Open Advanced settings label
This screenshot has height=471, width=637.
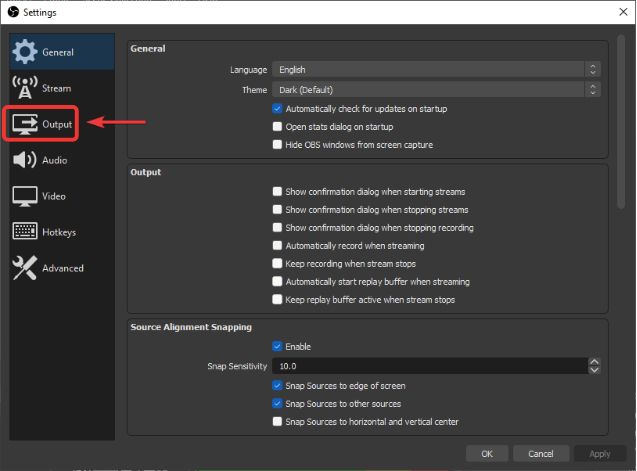[63, 268]
